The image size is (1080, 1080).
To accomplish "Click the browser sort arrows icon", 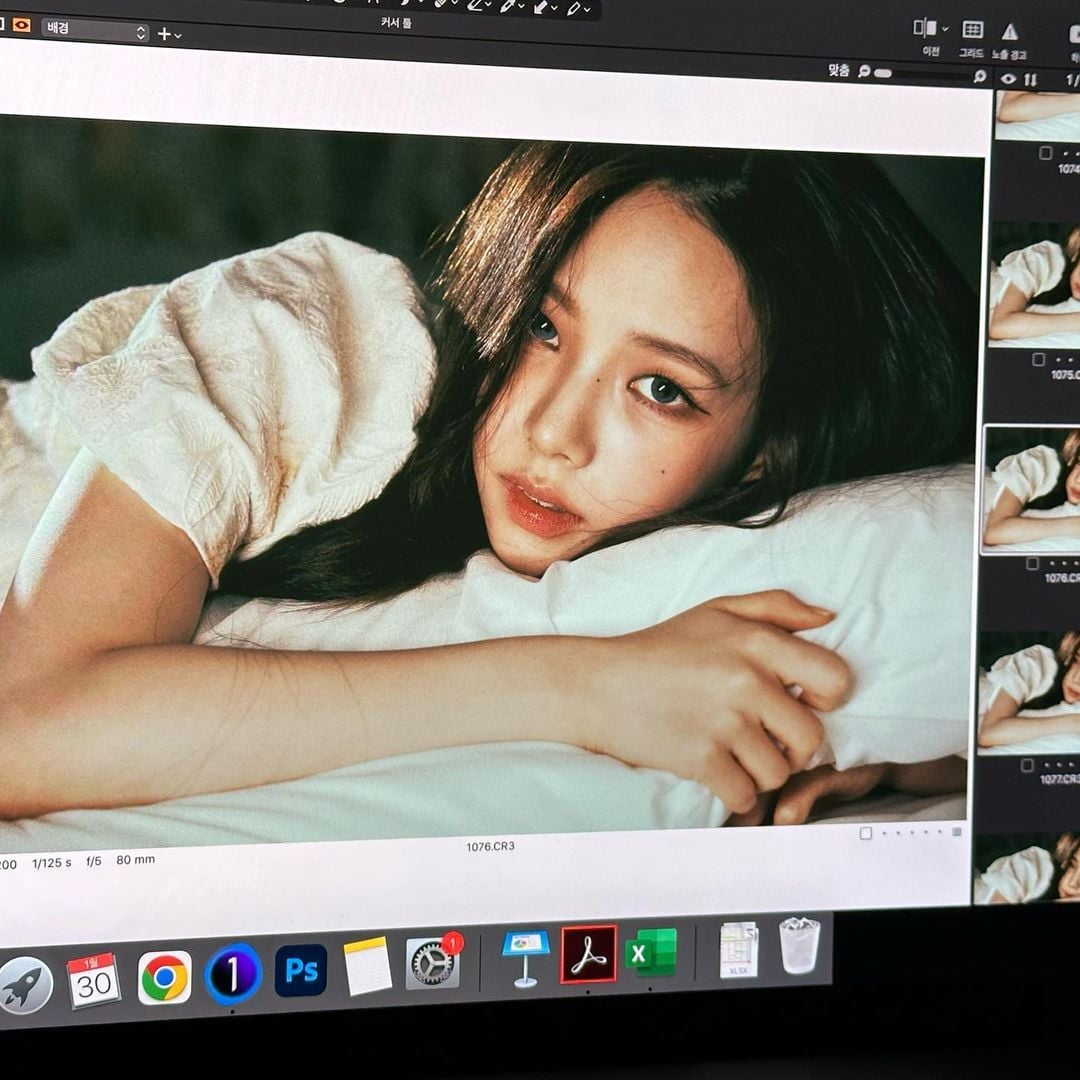I will pyautogui.click(x=1031, y=79).
